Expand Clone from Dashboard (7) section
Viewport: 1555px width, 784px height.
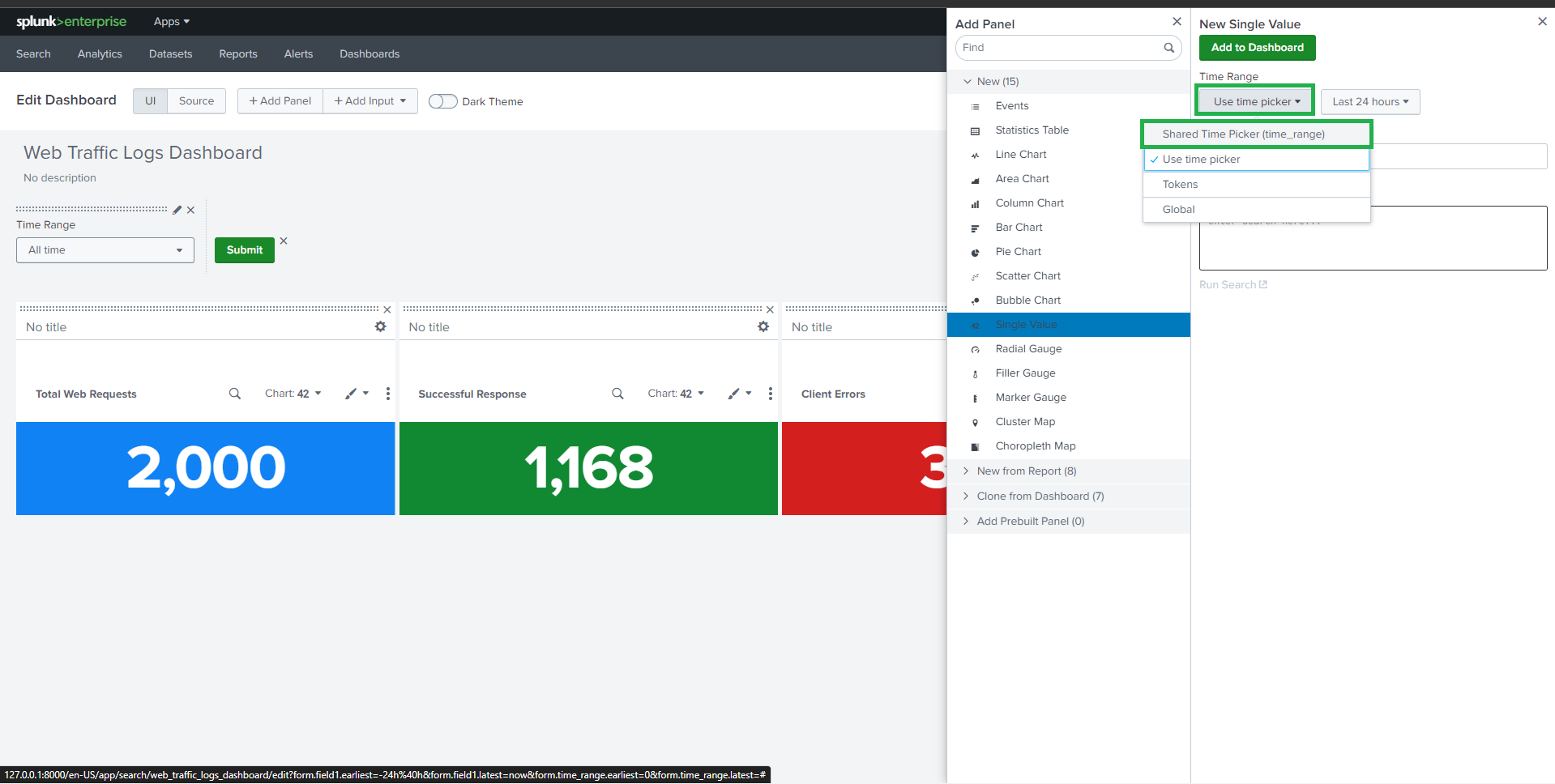coord(1069,496)
